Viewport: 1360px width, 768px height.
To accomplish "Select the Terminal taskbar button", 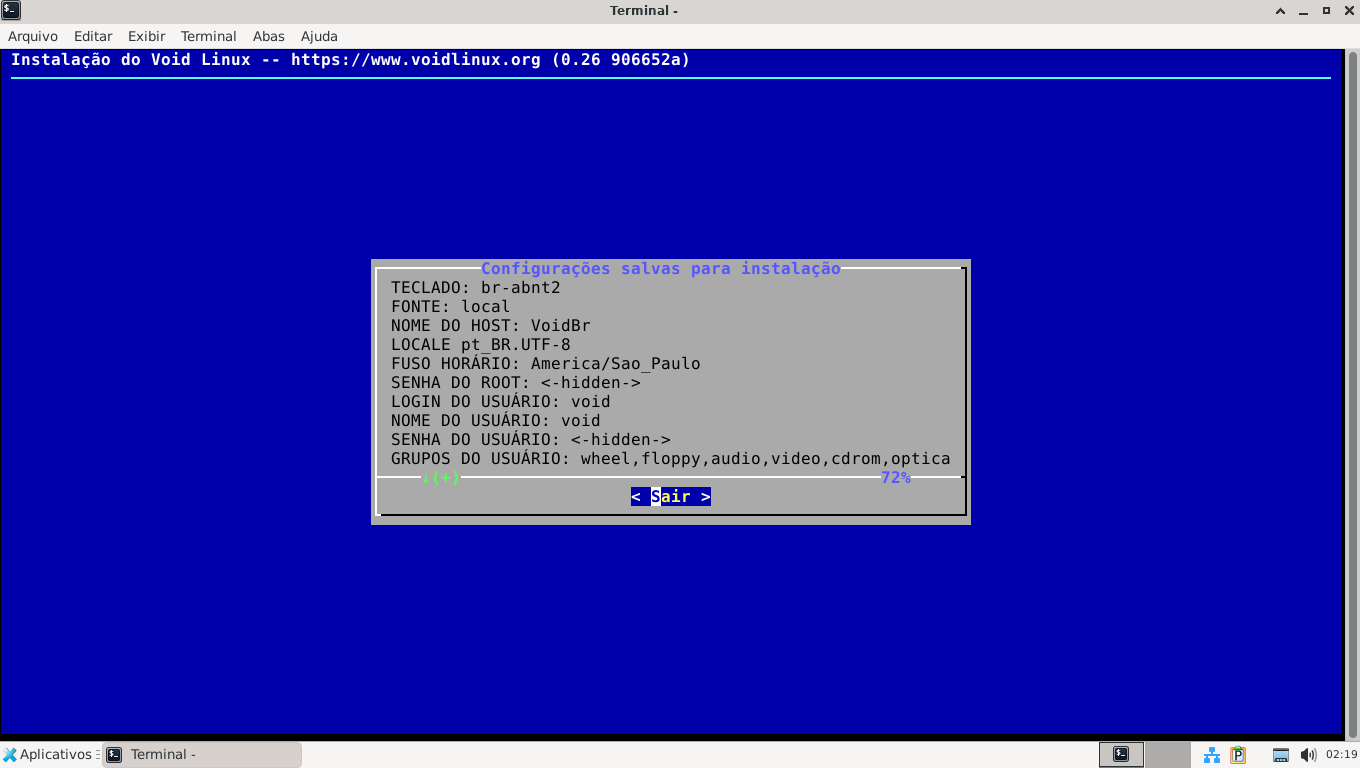I will click(202, 755).
